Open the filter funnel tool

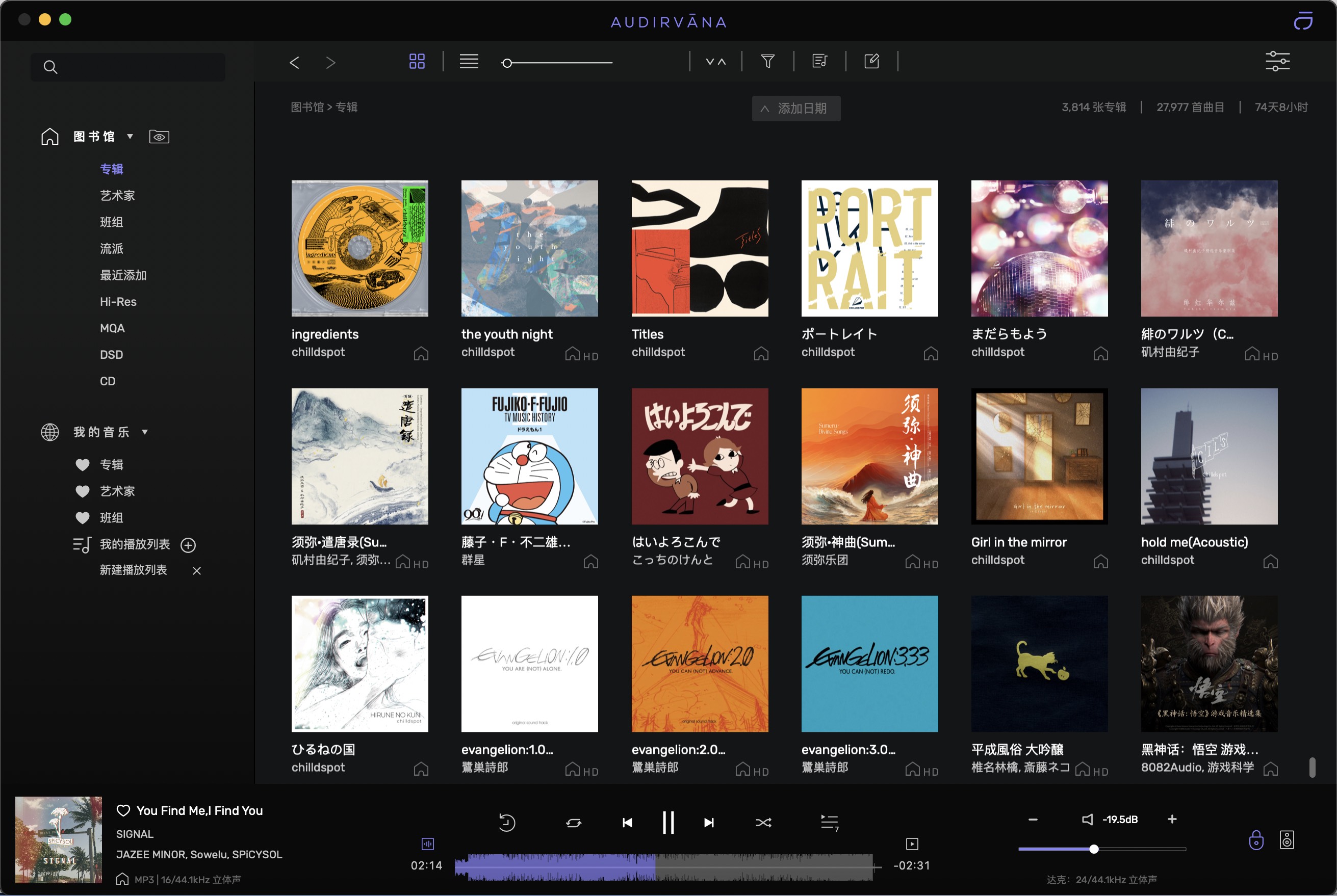tap(767, 61)
